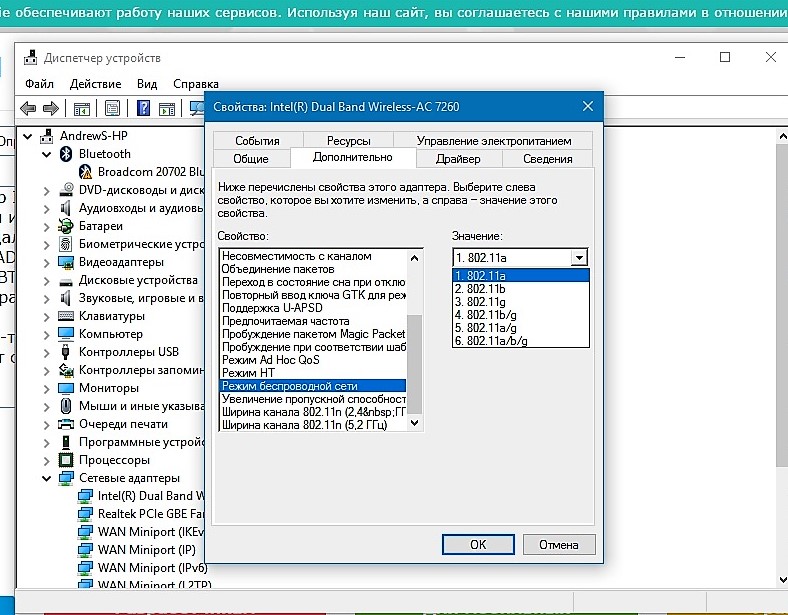Switch to the Управление электропитанием tab

point(494,141)
